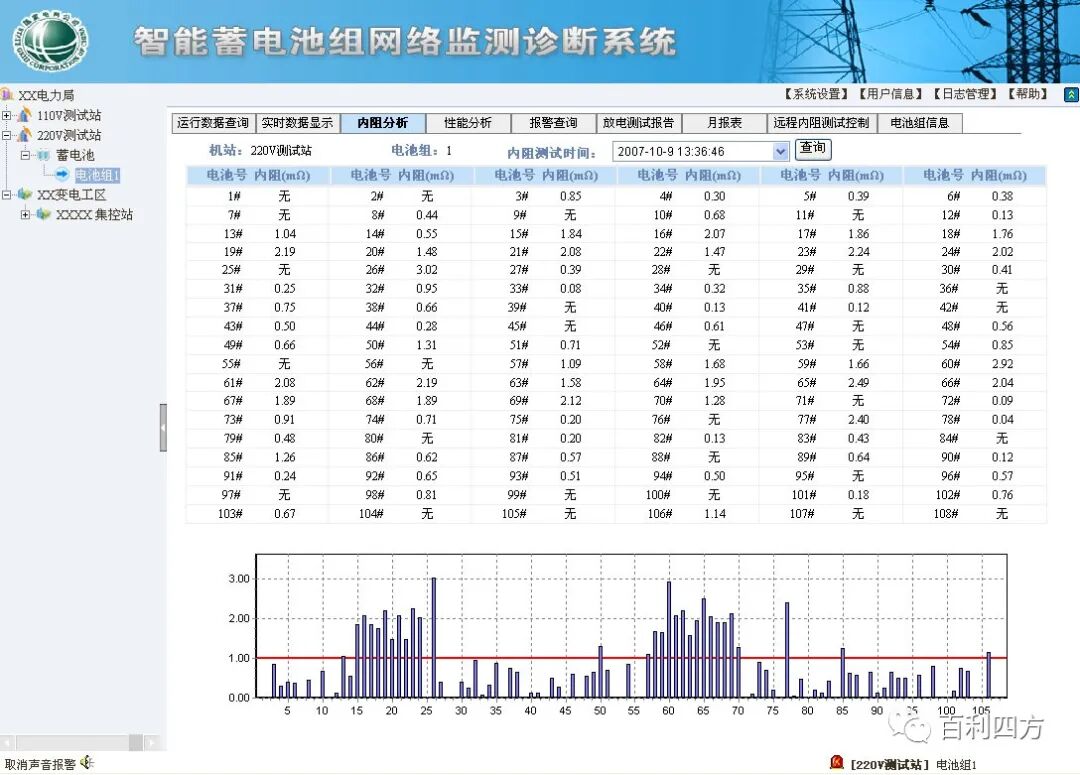Click the red 1.00 threshold line in chart

pos(631,658)
